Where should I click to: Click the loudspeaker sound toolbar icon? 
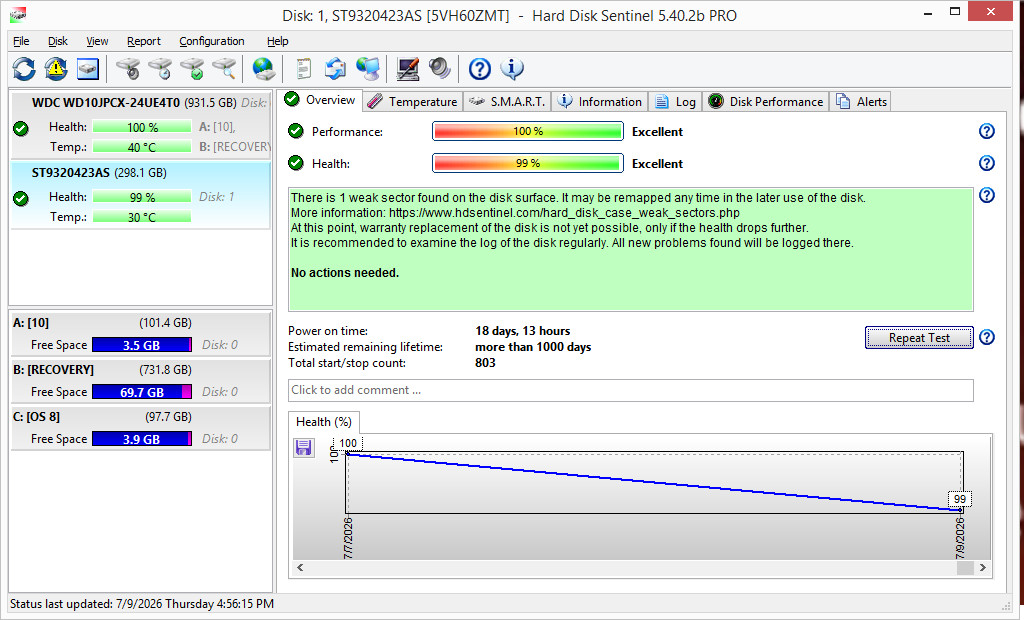pyautogui.click(x=440, y=69)
